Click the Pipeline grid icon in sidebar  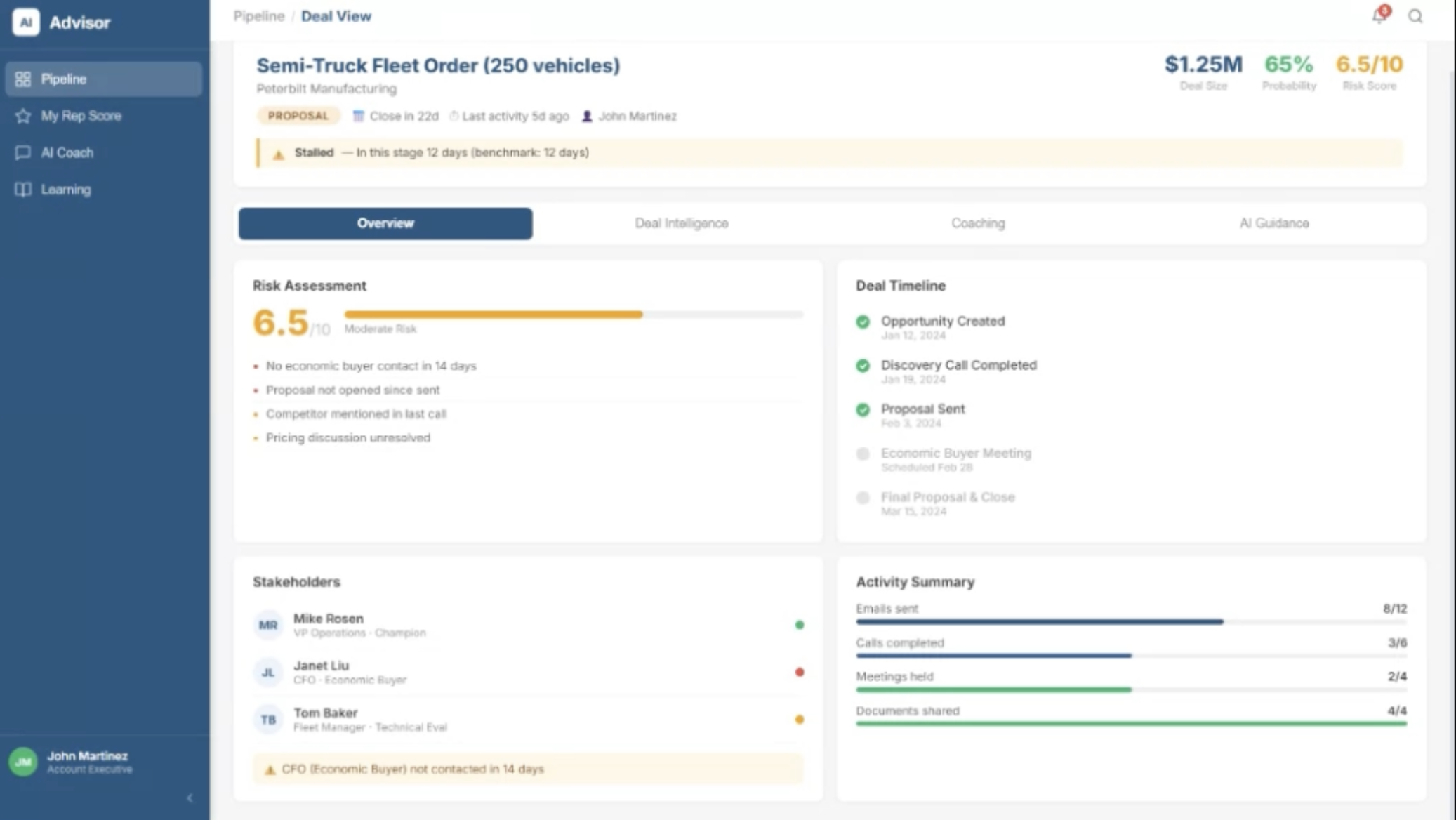coord(23,79)
